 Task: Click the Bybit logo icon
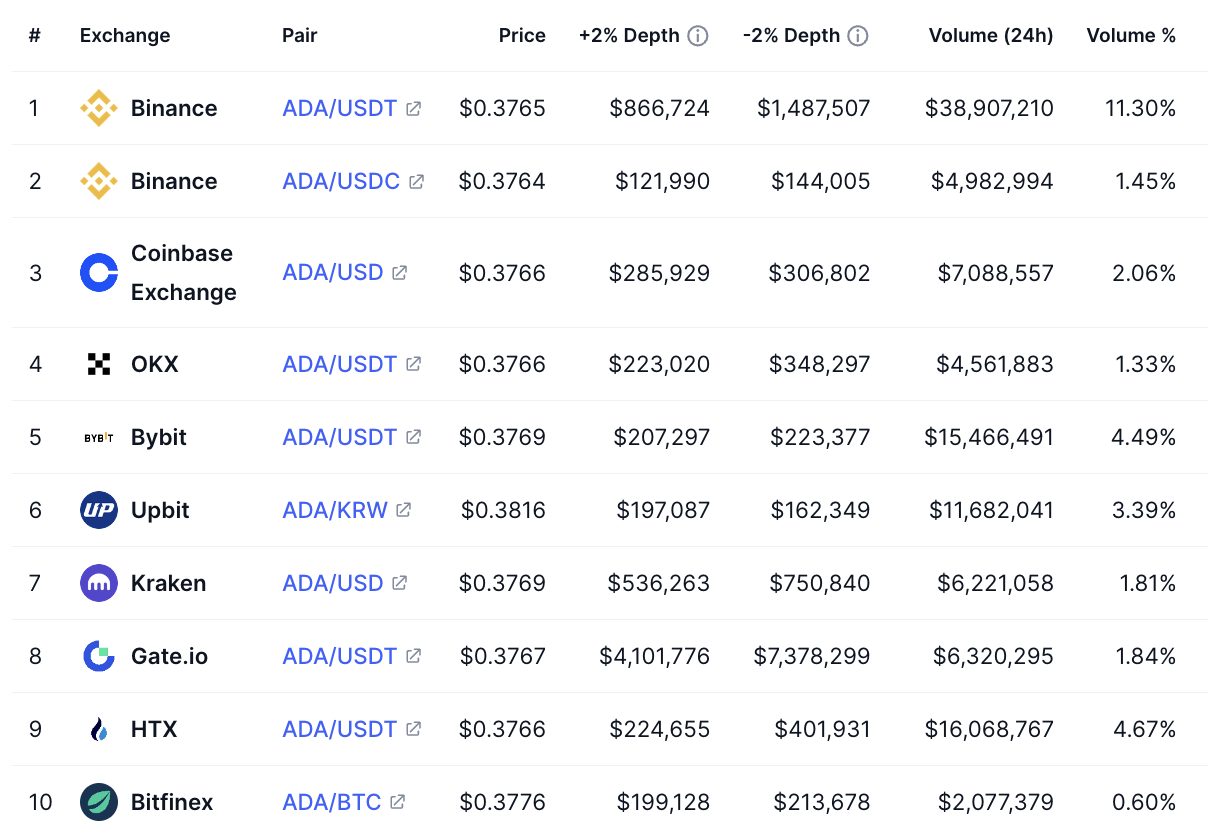coord(99,437)
